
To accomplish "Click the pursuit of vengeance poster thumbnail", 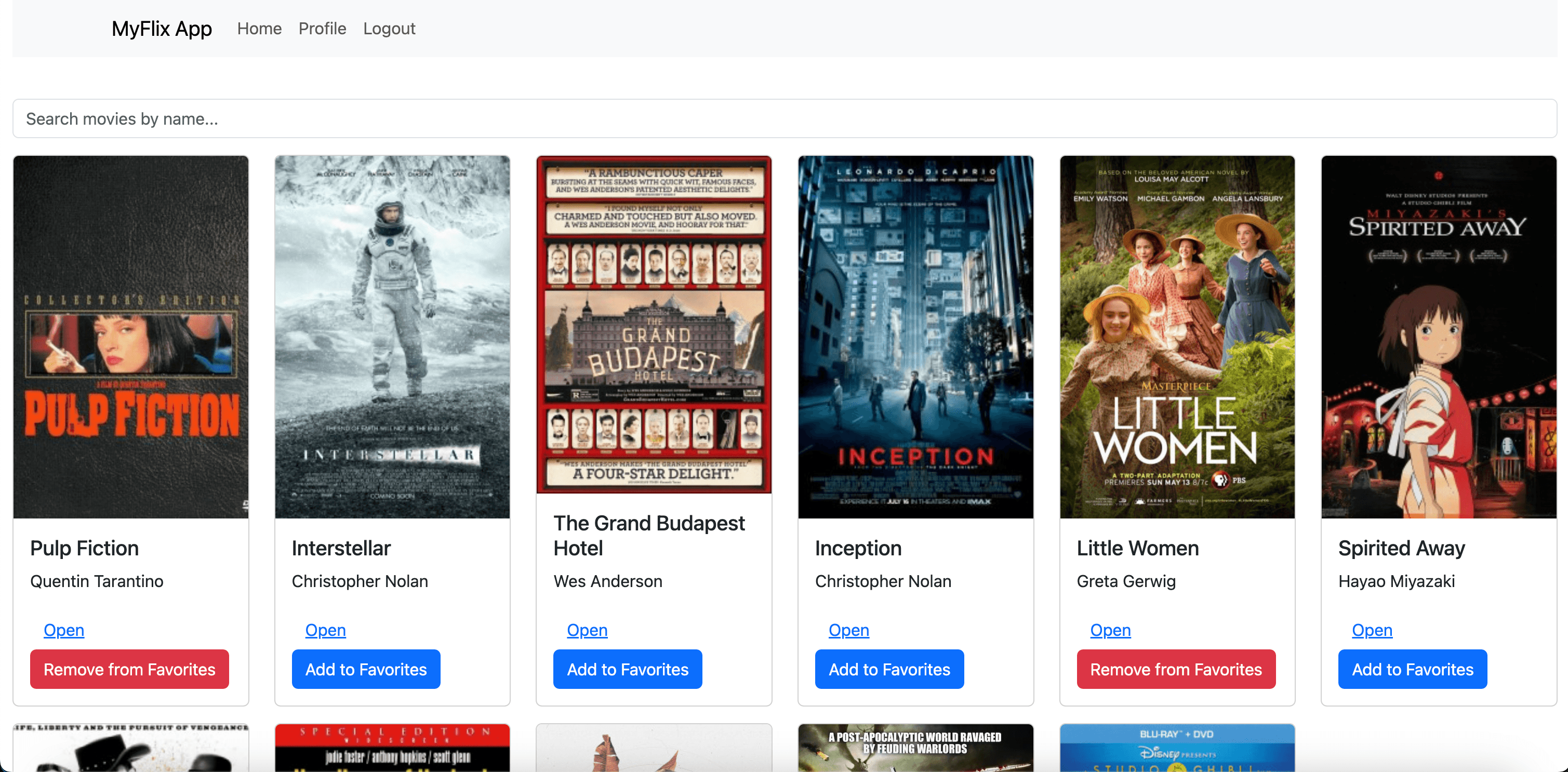I will click(131, 748).
